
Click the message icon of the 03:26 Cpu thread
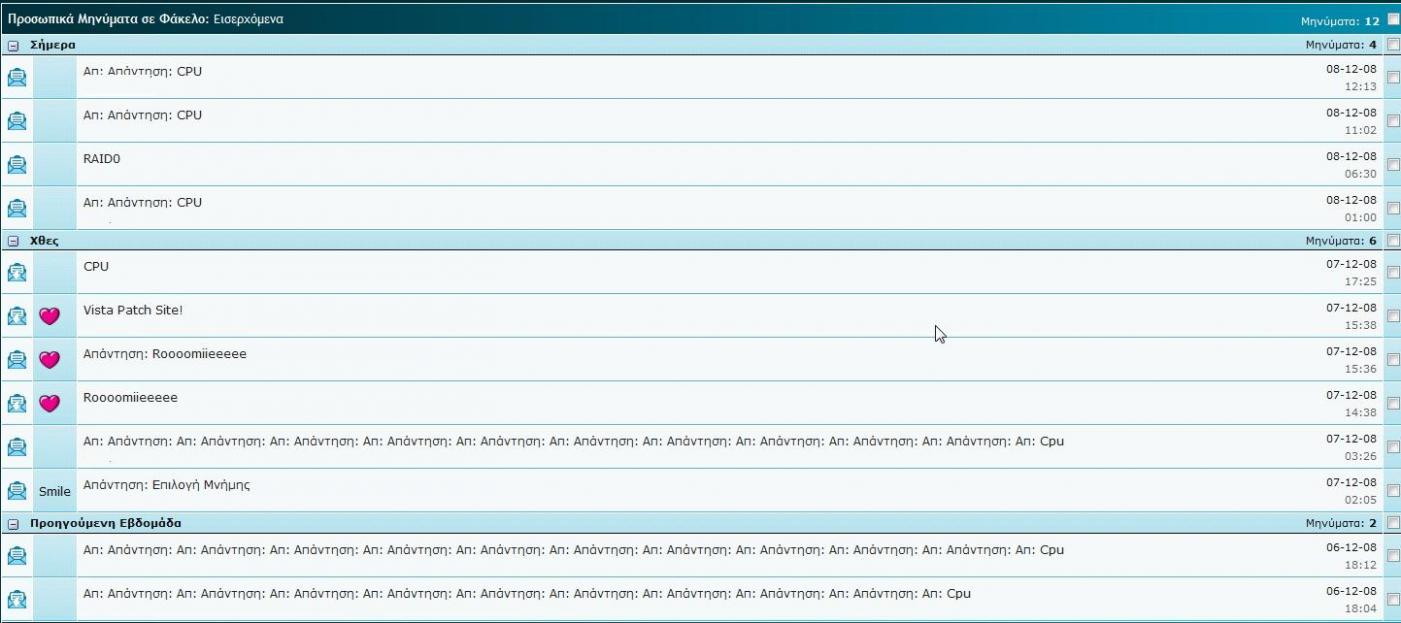(x=17, y=447)
